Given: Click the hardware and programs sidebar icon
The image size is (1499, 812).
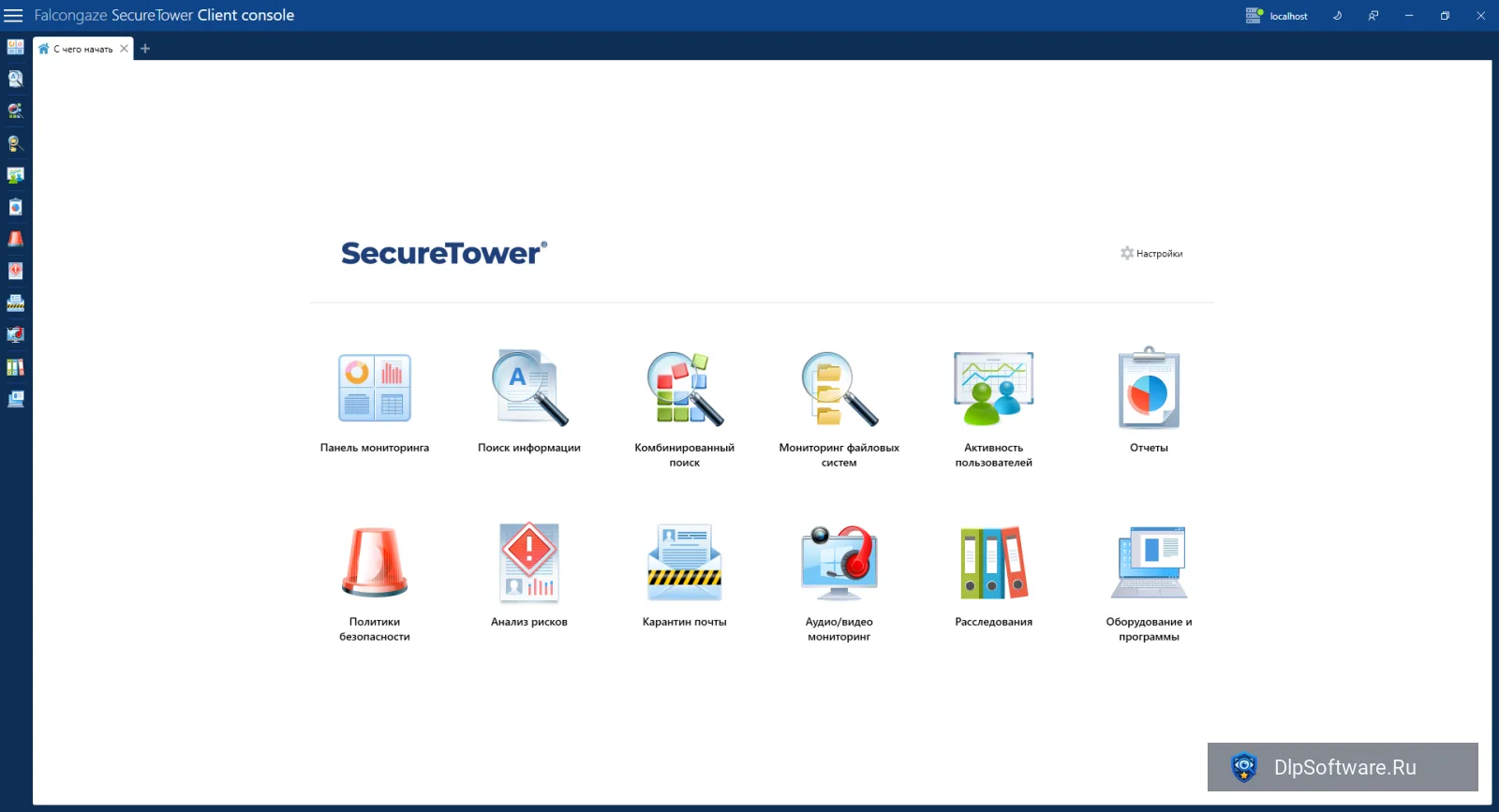Looking at the screenshot, I should click(x=16, y=399).
